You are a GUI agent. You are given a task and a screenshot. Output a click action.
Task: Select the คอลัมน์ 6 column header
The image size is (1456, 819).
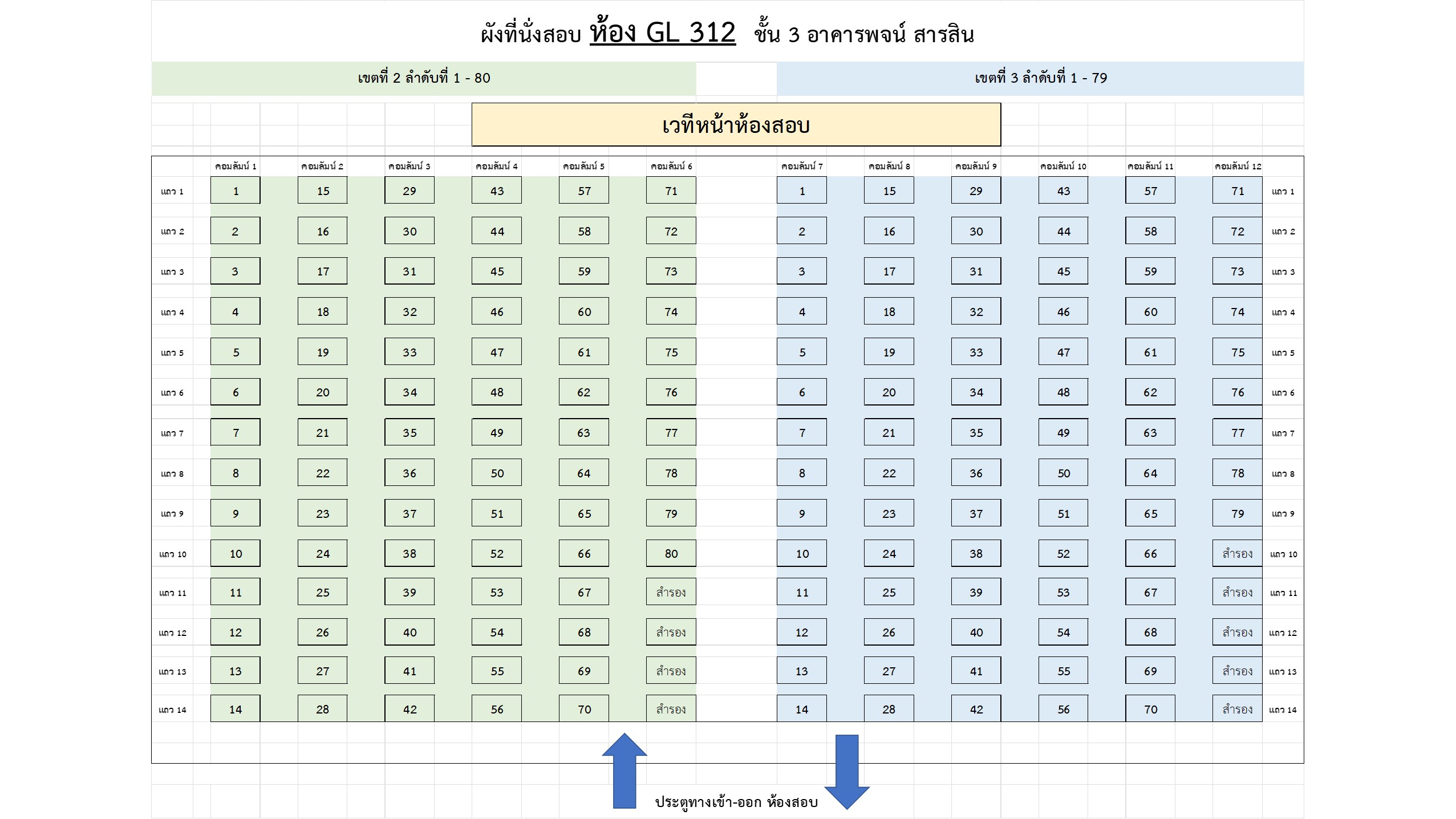coord(671,167)
